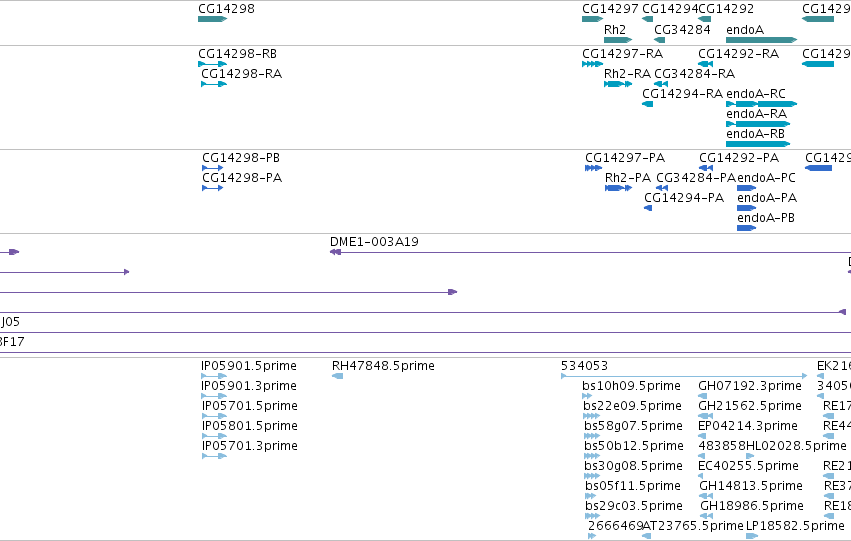Click the CG34284 gene arrow

pos(659,40)
